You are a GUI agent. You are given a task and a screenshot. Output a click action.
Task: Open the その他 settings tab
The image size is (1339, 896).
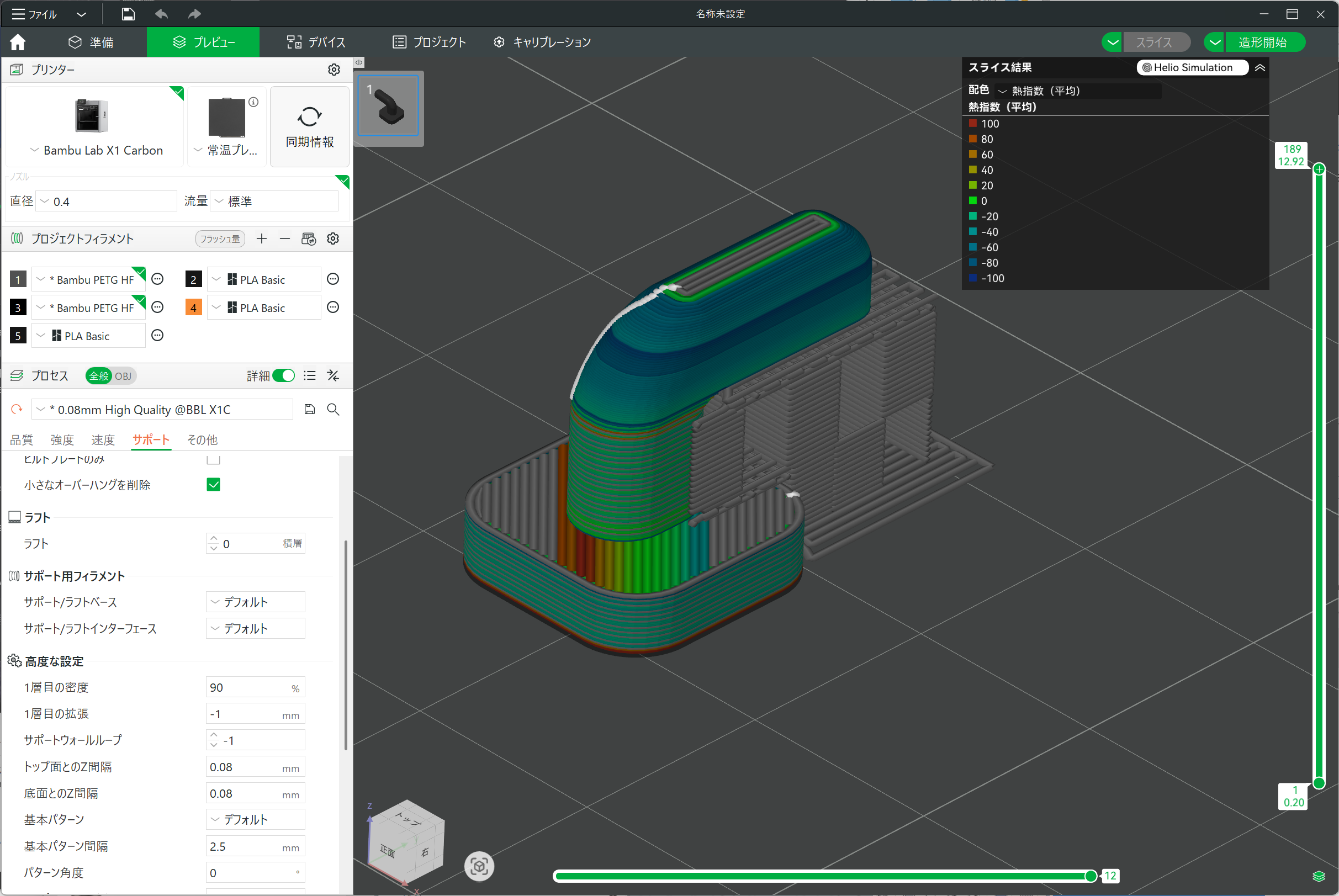202,439
